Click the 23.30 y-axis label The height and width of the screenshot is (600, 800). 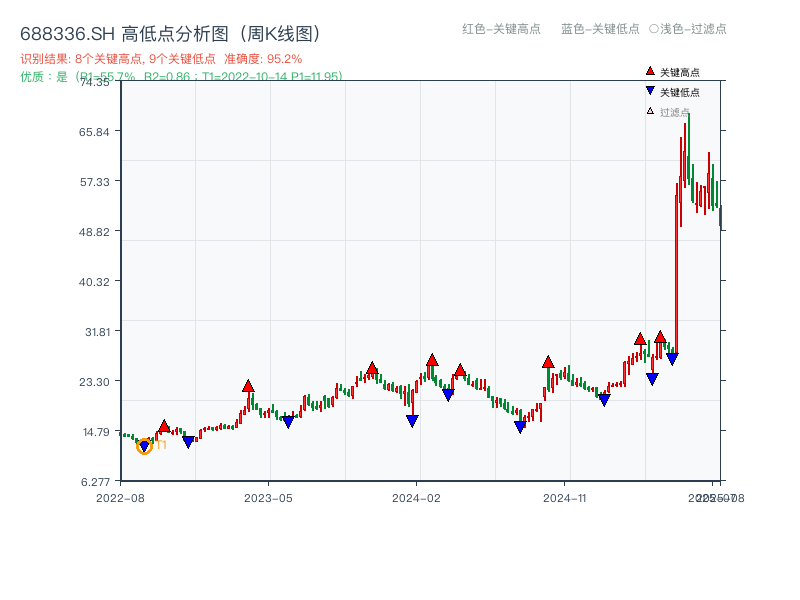94,382
